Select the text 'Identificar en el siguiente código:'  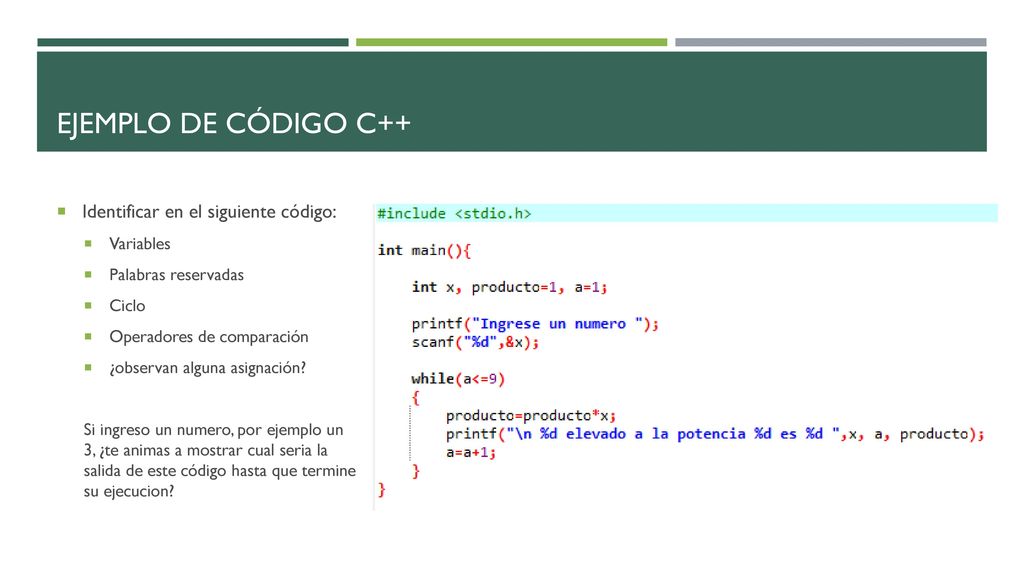[209, 212]
